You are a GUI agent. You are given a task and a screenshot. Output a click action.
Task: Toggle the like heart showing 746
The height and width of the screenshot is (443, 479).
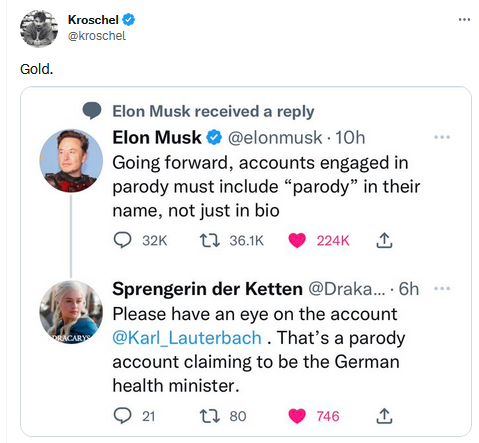pyautogui.click(x=297, y=416)
